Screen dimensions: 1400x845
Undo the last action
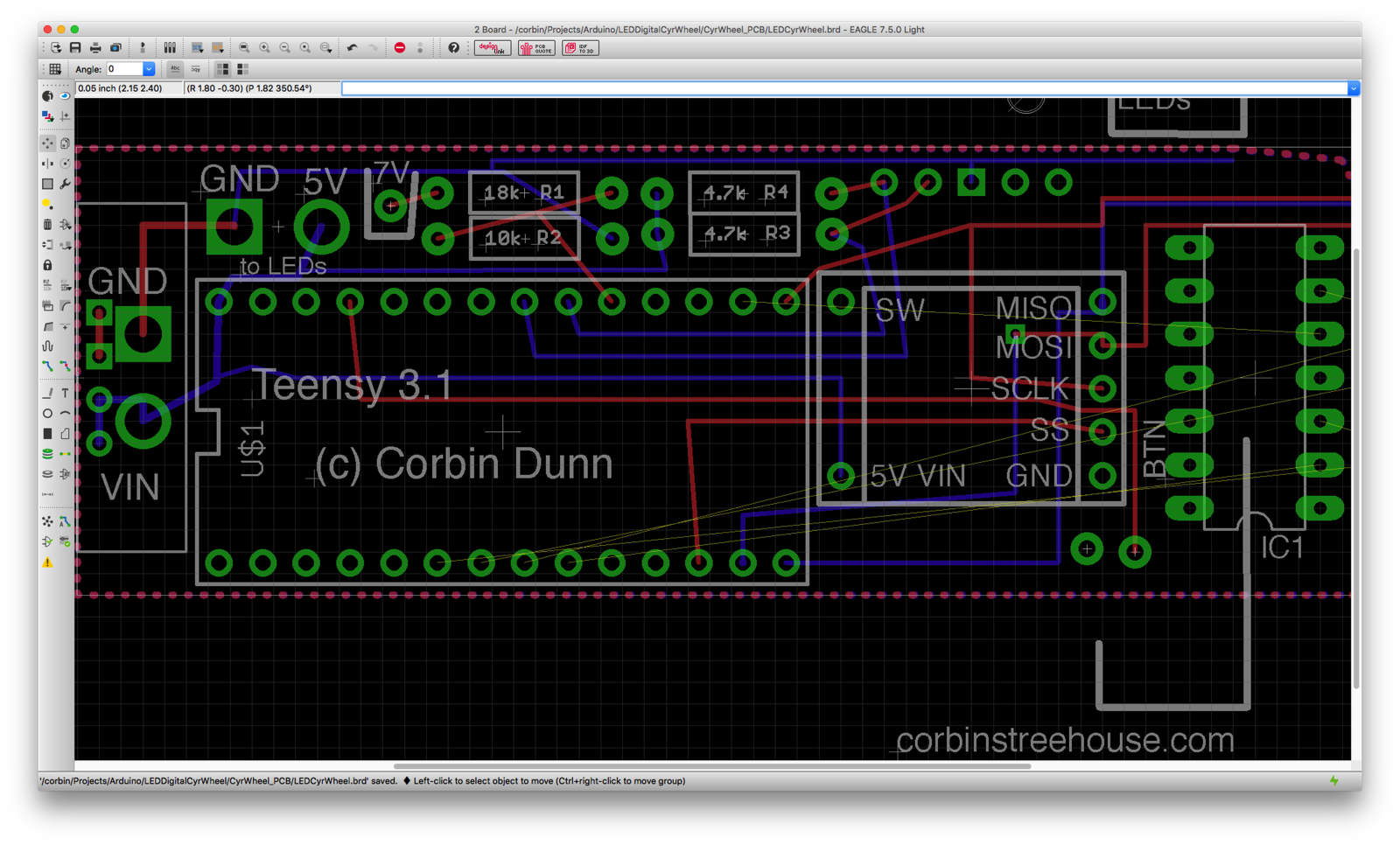(x=352, y=48)
